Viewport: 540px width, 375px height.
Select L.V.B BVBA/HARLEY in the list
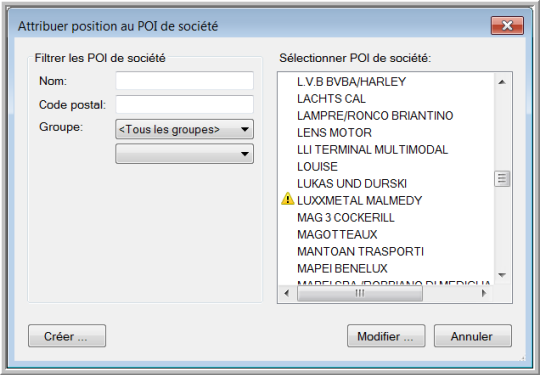(352, 82)
